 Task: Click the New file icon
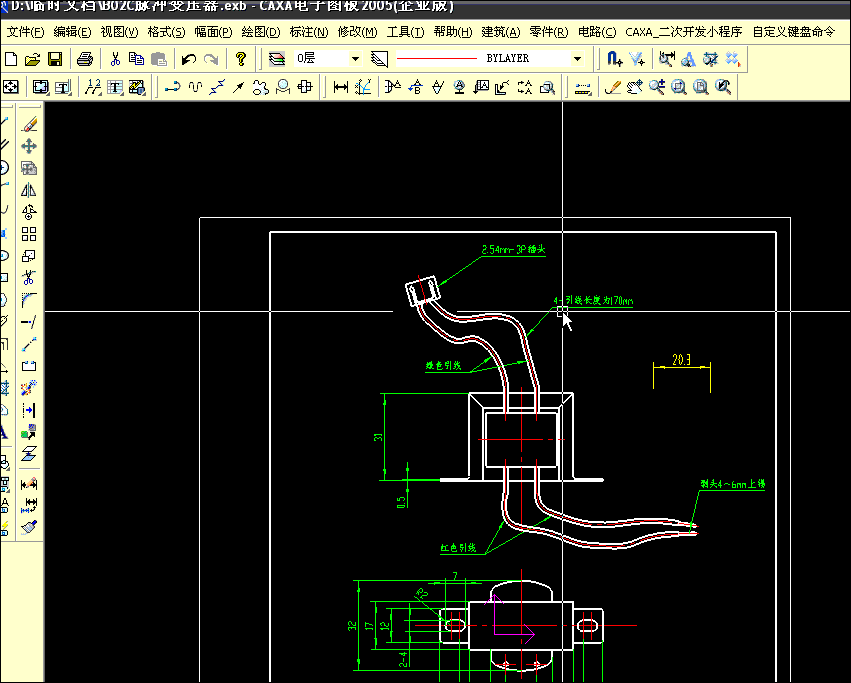[11, 59]
